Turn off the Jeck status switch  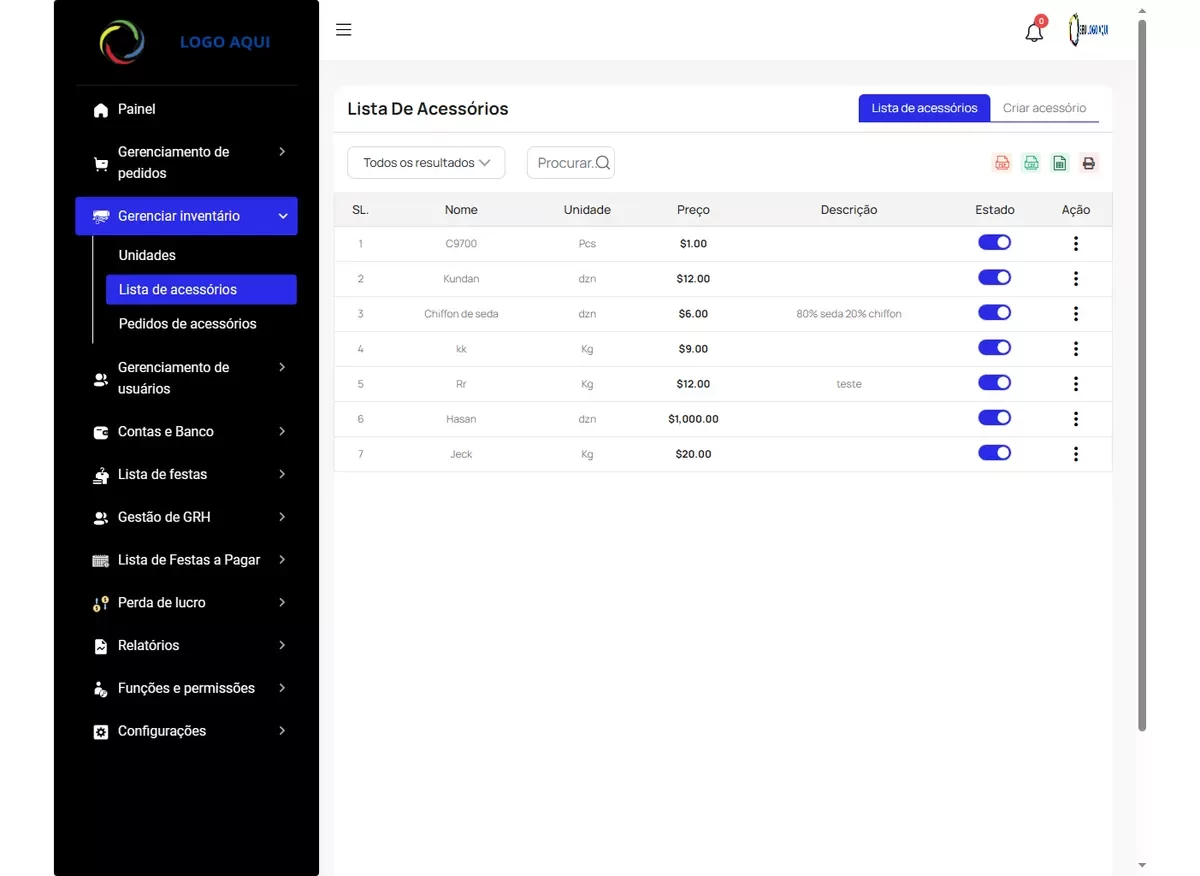(x=994, y=453)
